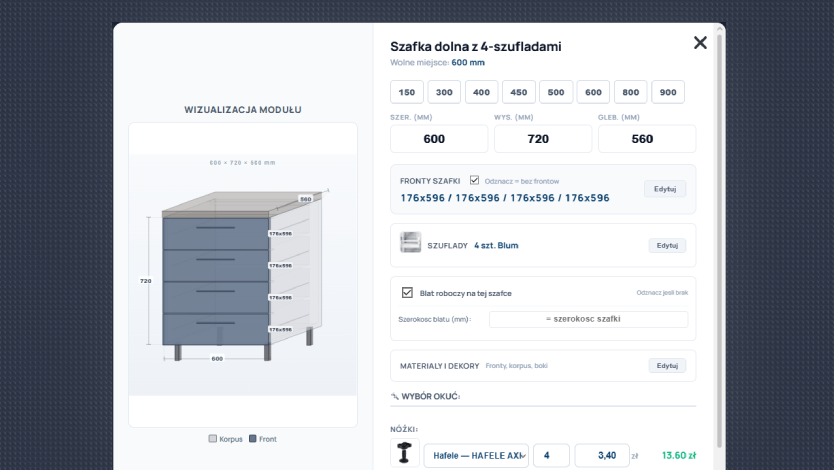The width and height of the screenshot is (834, 470).
Task: Click the drawer system thumbnail icon
Action: click(411, 242)
